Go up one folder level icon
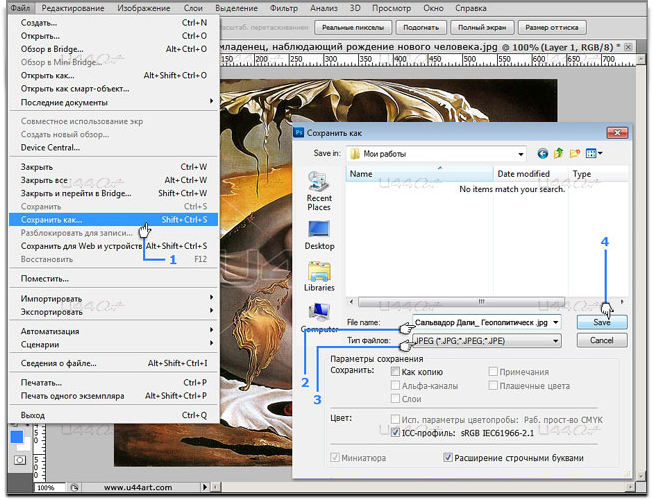The image size is (653, 500). (558, 154)
